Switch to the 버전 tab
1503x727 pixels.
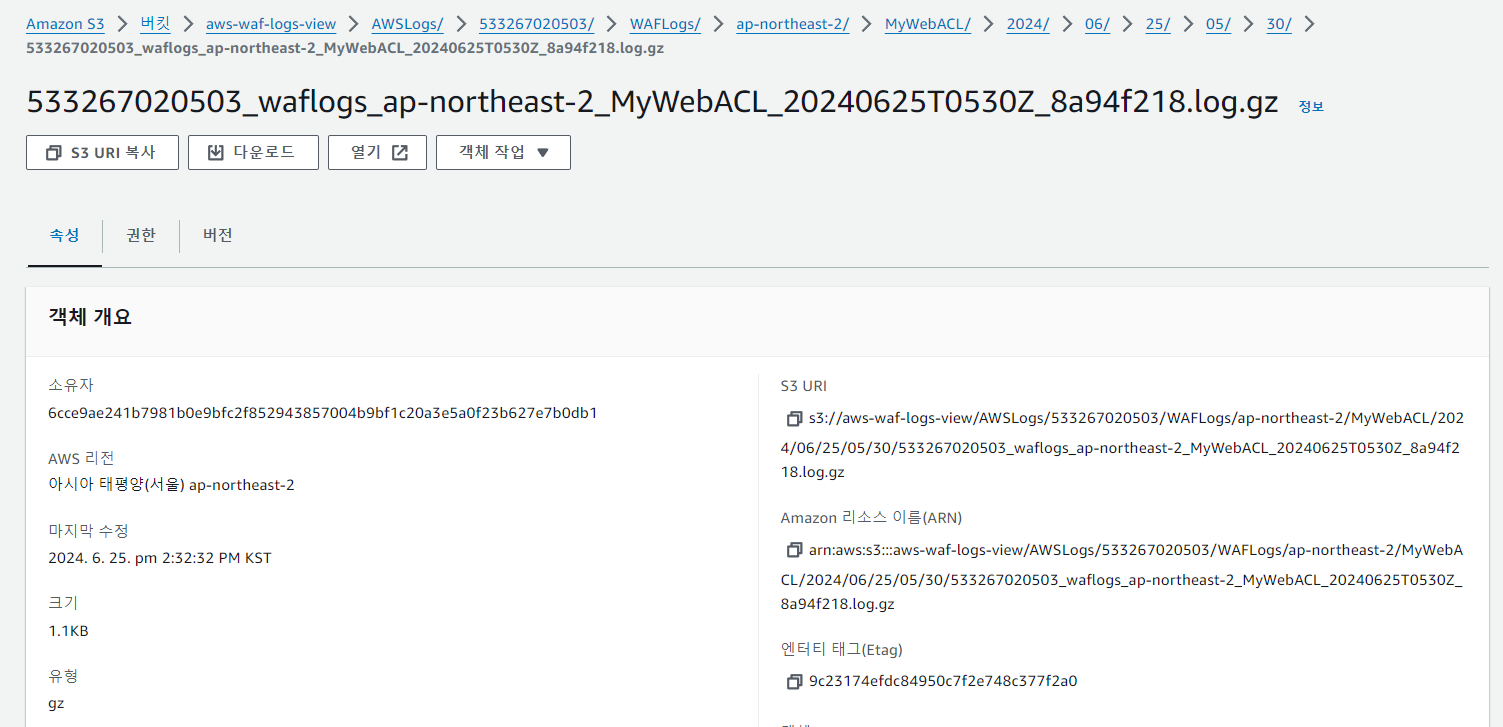(x=217, y=236)
